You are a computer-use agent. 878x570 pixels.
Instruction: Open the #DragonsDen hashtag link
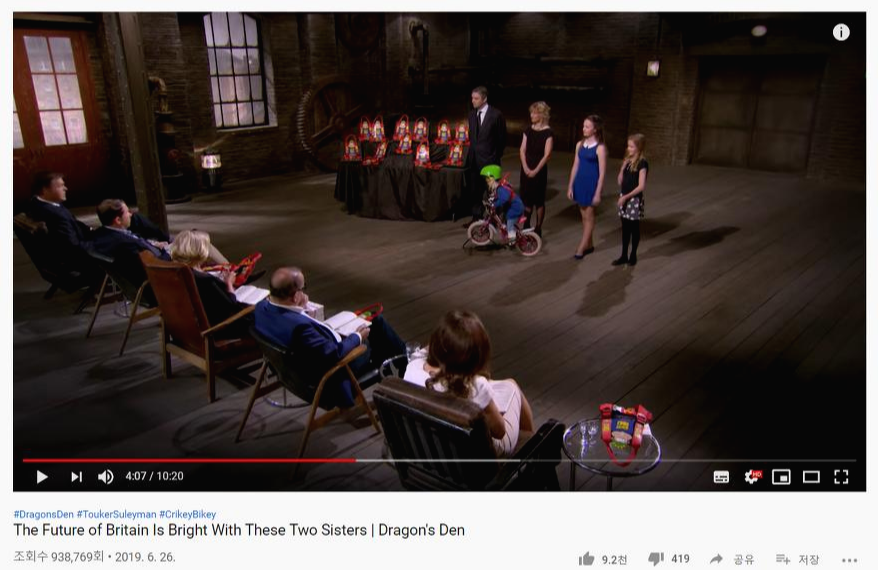click(44, 514)
